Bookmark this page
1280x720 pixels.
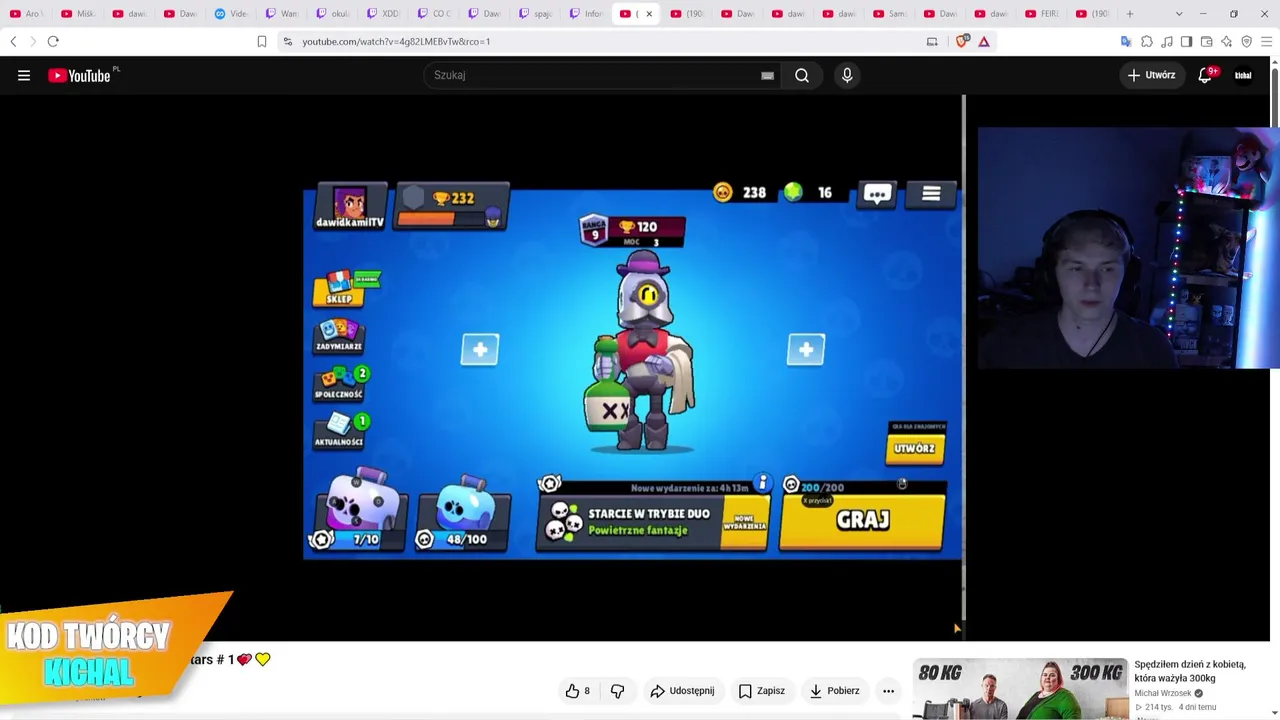pyautogui.click(x=262, y=41)
